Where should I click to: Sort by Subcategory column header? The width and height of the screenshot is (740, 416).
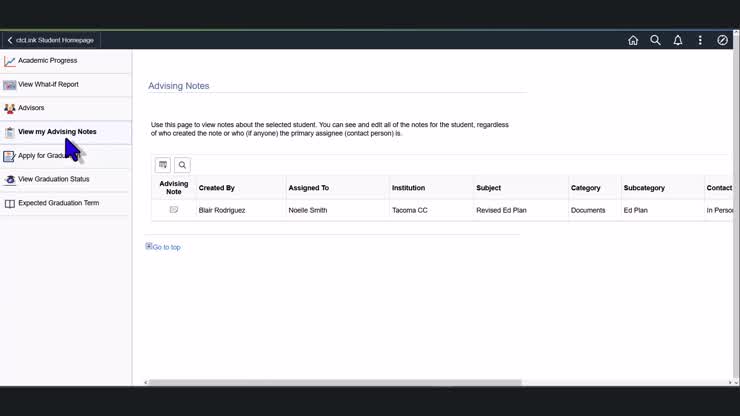click(644, 188)
